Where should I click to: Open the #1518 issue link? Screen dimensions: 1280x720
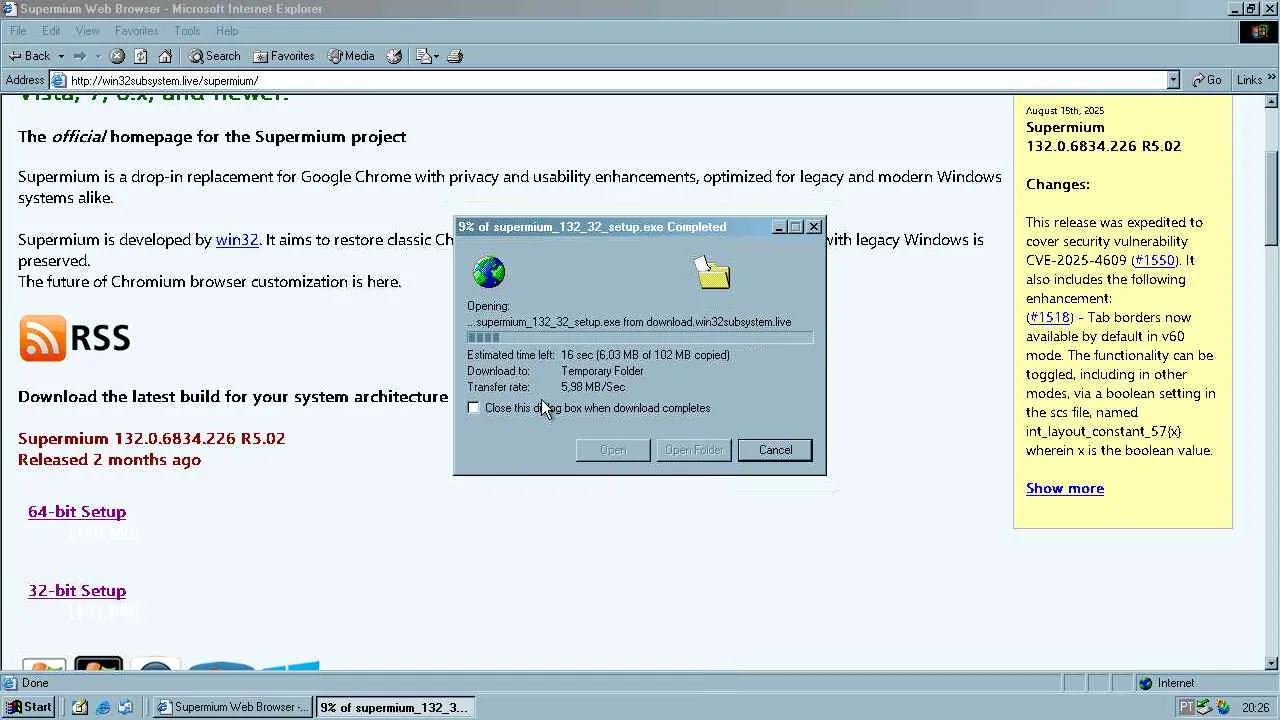click(1049, 317)
